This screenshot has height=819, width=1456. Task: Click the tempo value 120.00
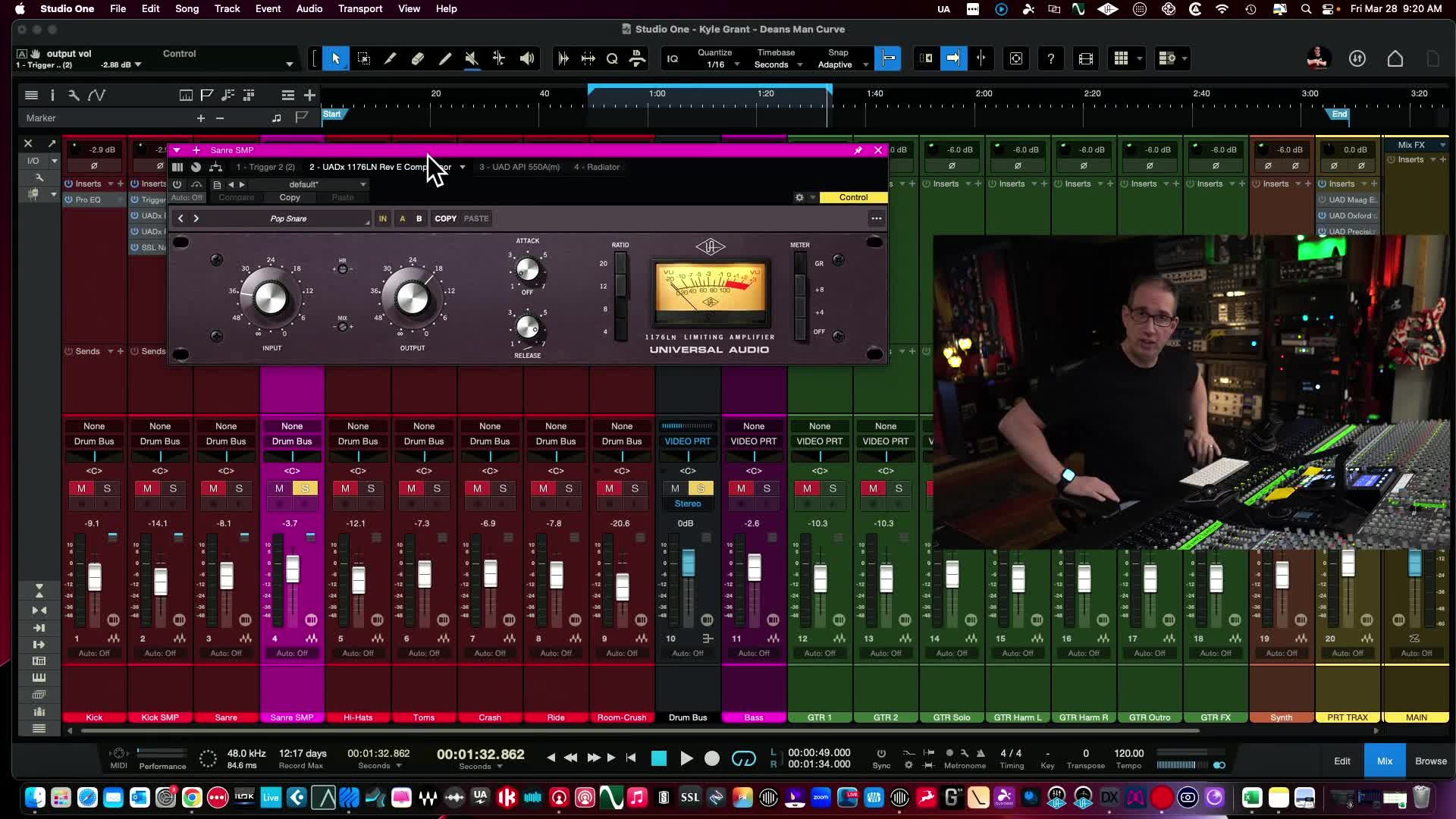pos(1129,754)
